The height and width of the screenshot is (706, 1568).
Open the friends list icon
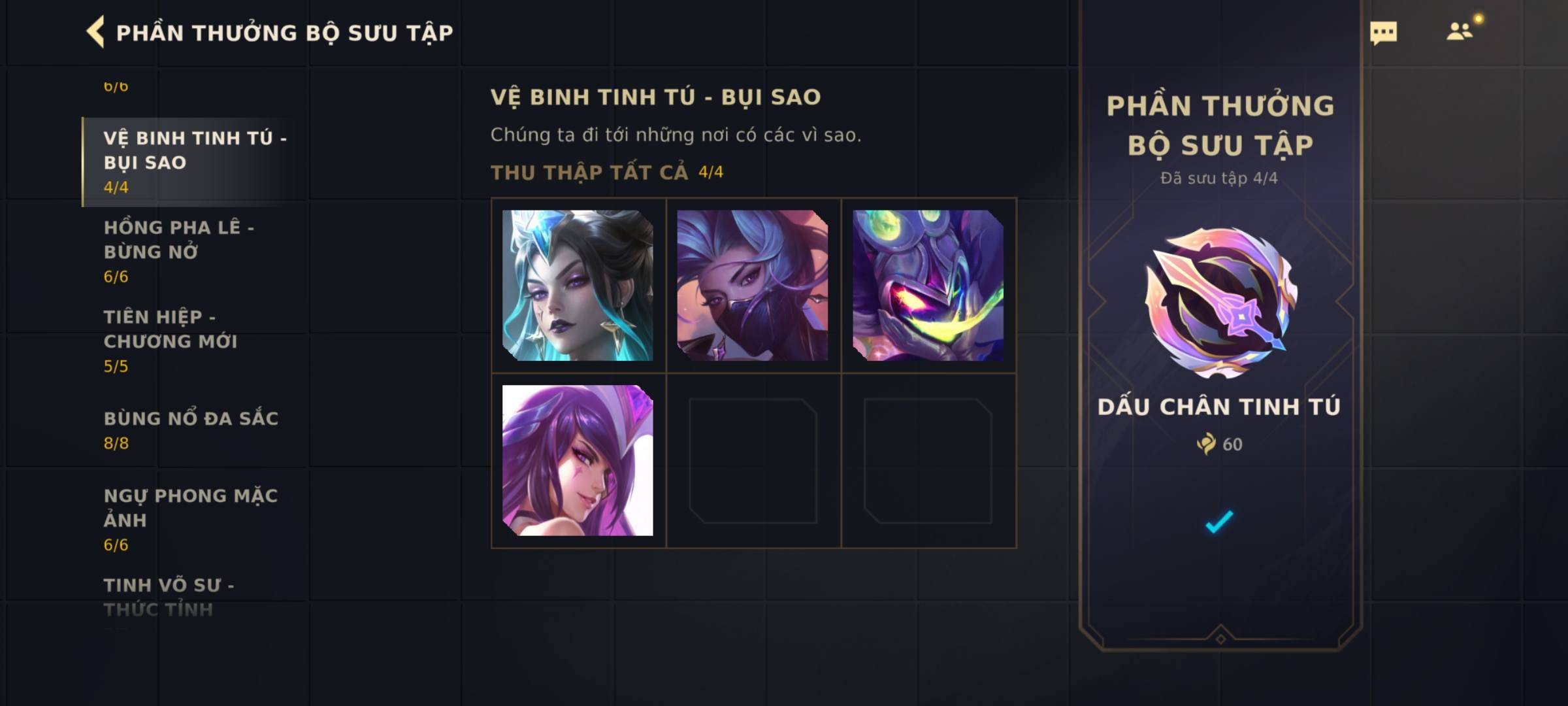(x=1460, y=31)
